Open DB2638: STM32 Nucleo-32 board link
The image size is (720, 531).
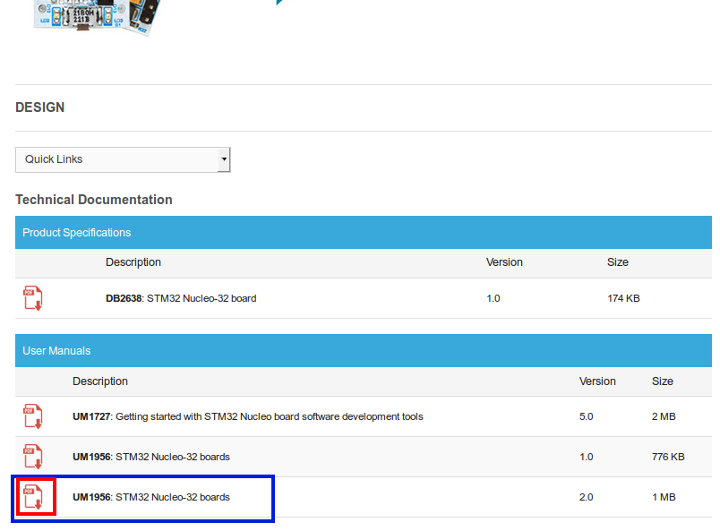[180, 298]
